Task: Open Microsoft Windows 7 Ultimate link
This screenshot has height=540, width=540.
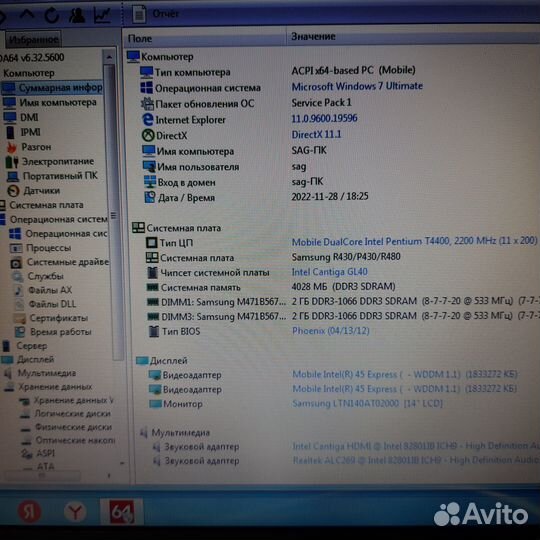Action: point(357,86)
